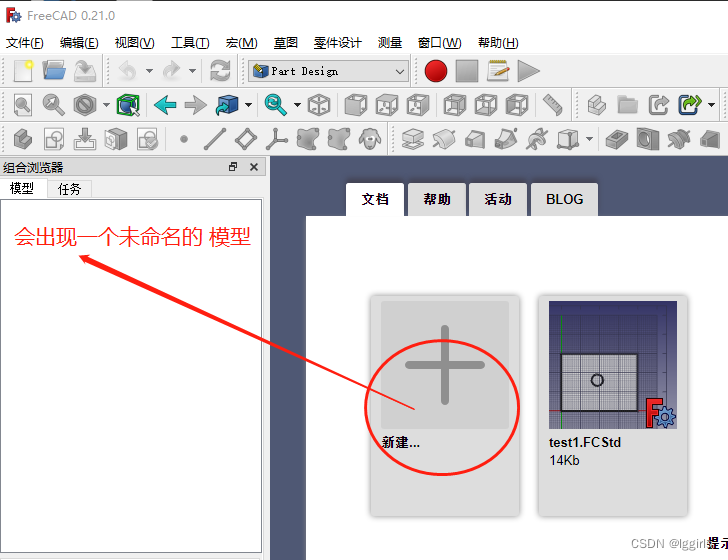The image size is (728, 560).
Task: Set left view cube icon
Action: coord(517,105)
